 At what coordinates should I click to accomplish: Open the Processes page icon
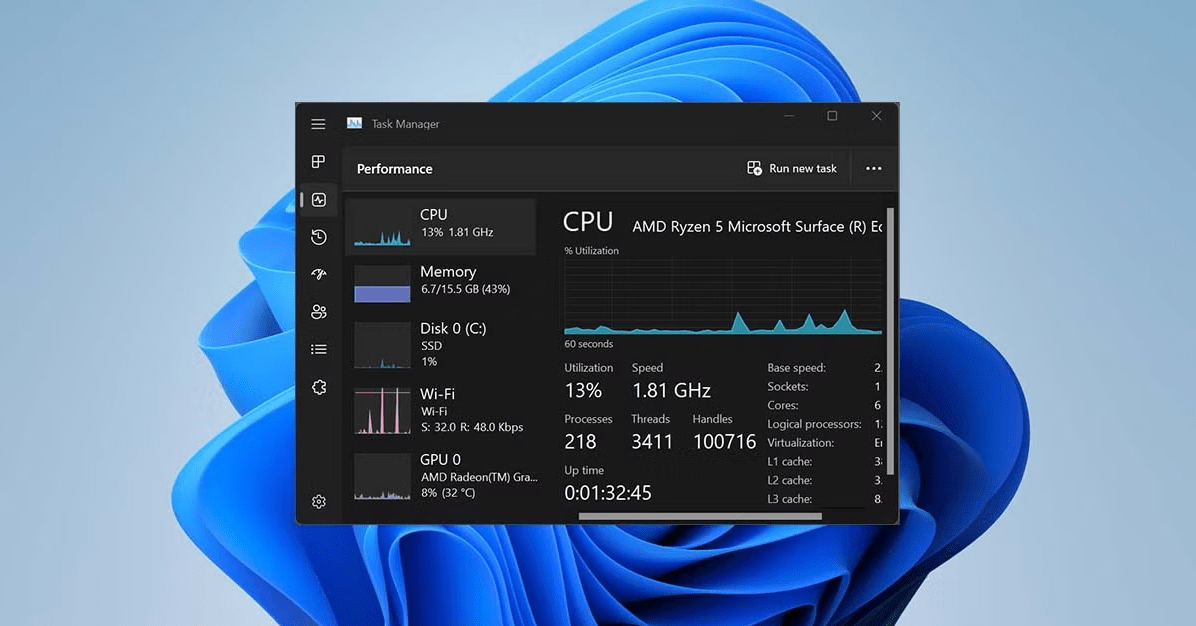(318, 162)
